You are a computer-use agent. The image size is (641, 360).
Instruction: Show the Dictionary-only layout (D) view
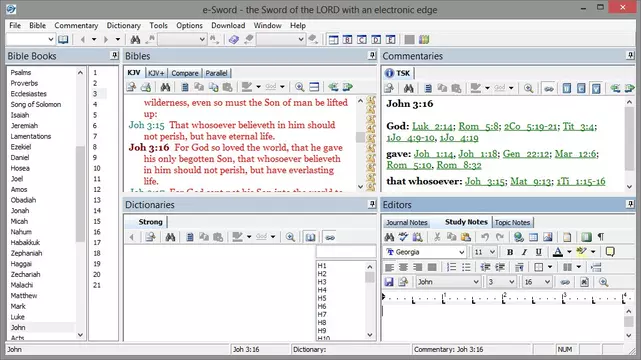[x=376, y=40]
